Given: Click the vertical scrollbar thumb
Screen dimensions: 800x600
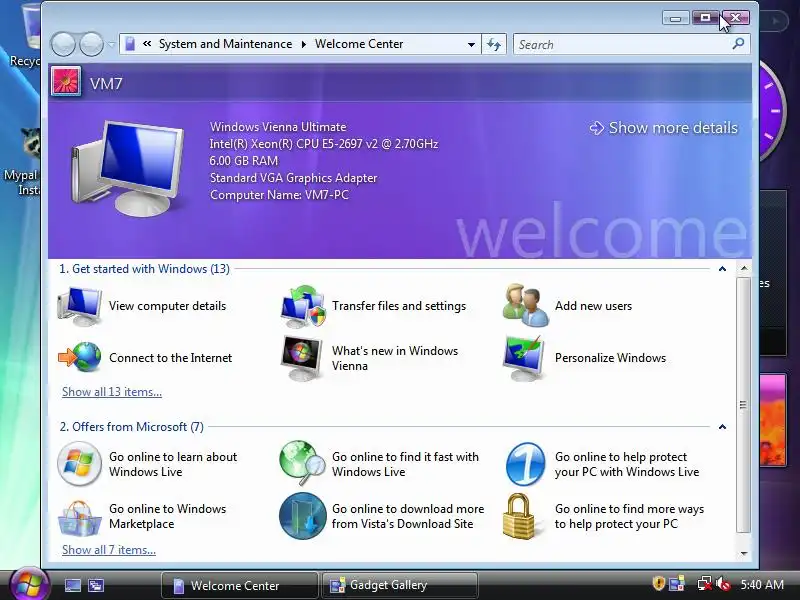Looking at the screenshot, I should [743, 405].
